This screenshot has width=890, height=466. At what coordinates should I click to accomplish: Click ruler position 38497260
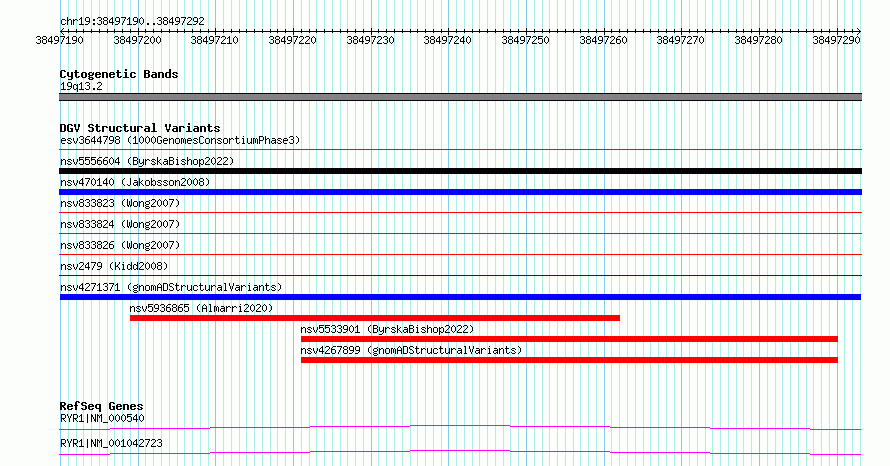click(x=603, y=40)
